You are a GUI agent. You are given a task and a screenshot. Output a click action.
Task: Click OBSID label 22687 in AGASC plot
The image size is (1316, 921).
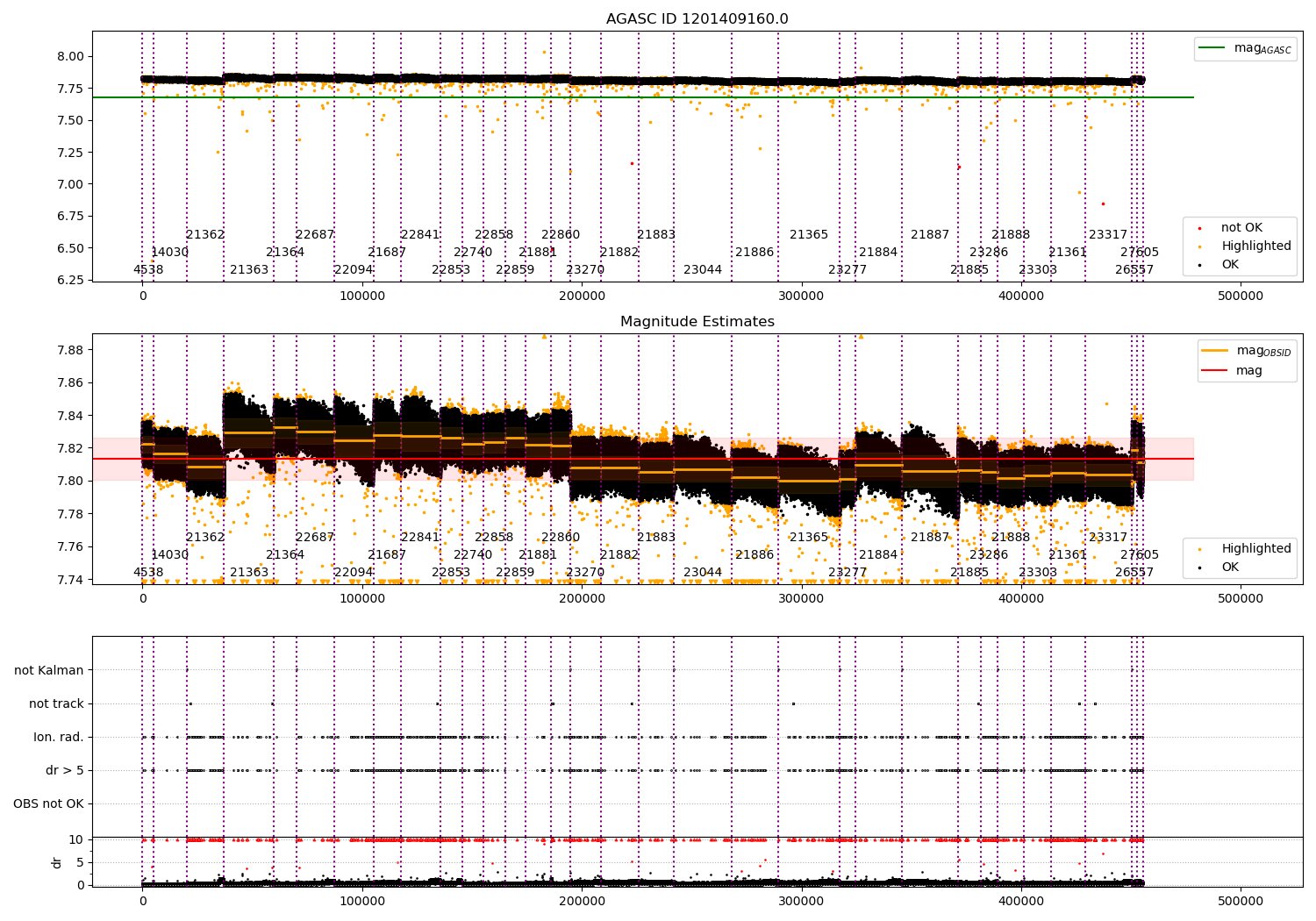pyautogui.click(x=315, y=234)
